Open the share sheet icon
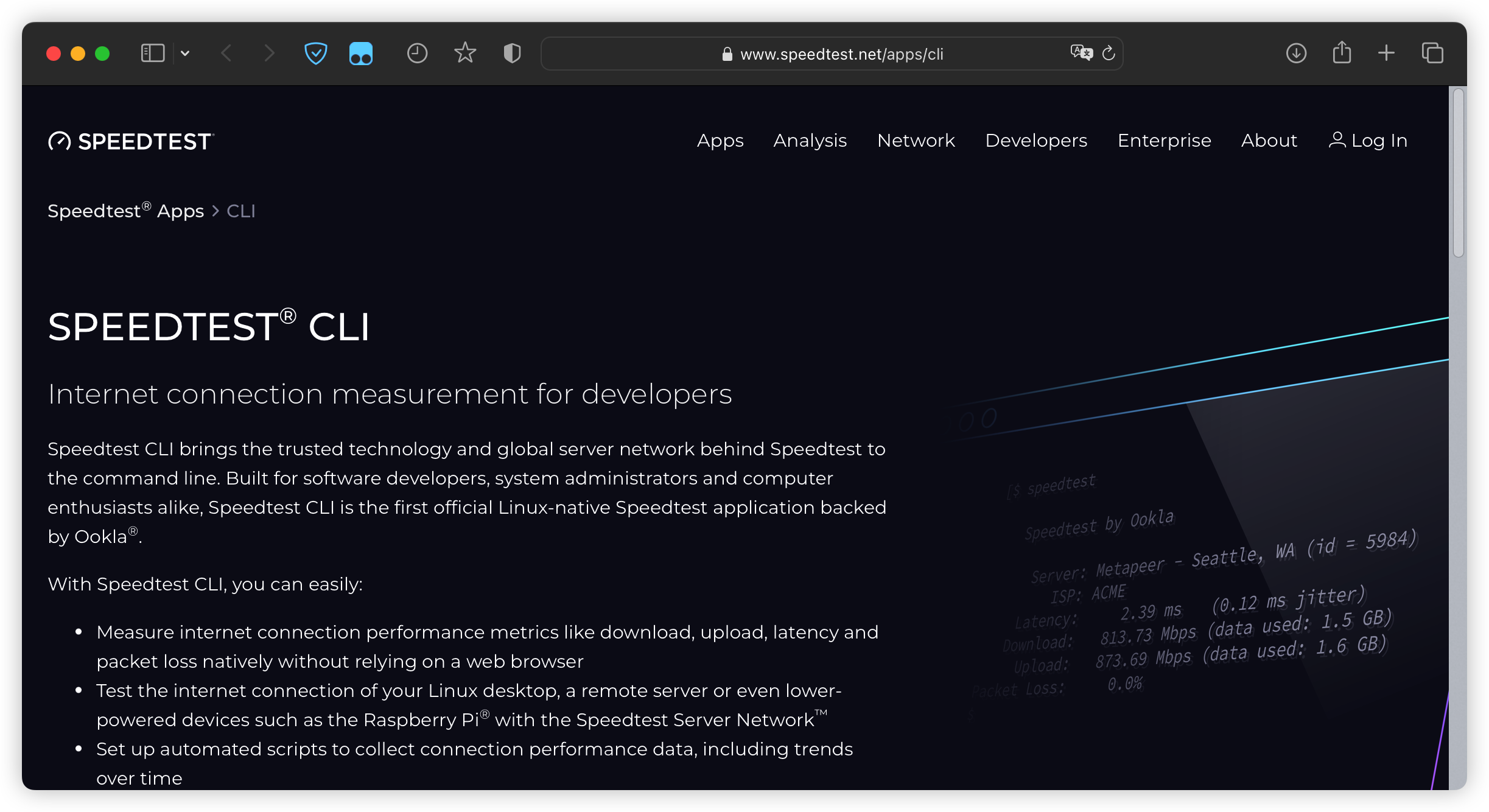The height and width of the screenshot is (812, 1489). 1342,54
